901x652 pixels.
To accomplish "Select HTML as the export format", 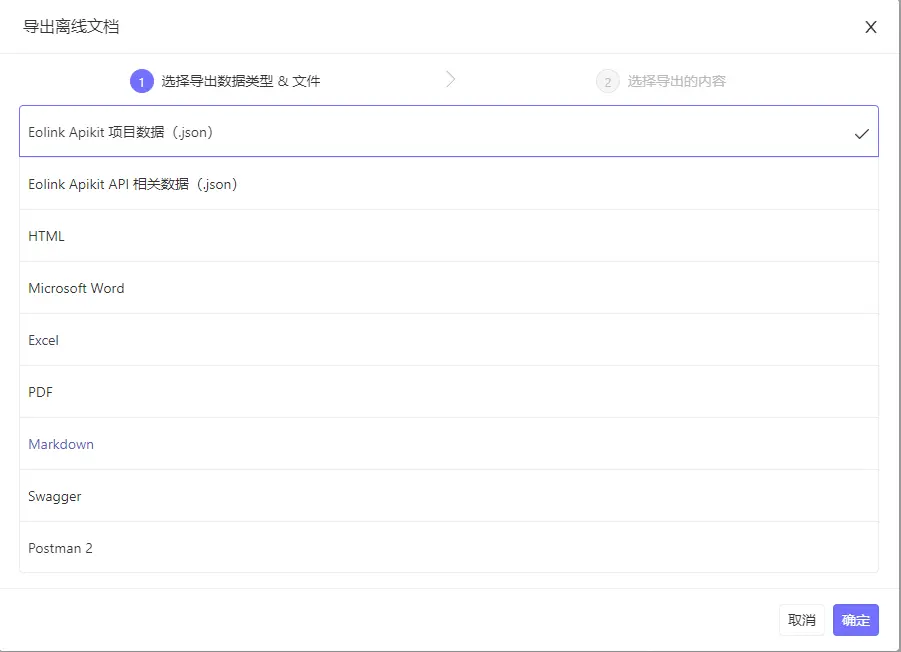I will tap(47, 236).
